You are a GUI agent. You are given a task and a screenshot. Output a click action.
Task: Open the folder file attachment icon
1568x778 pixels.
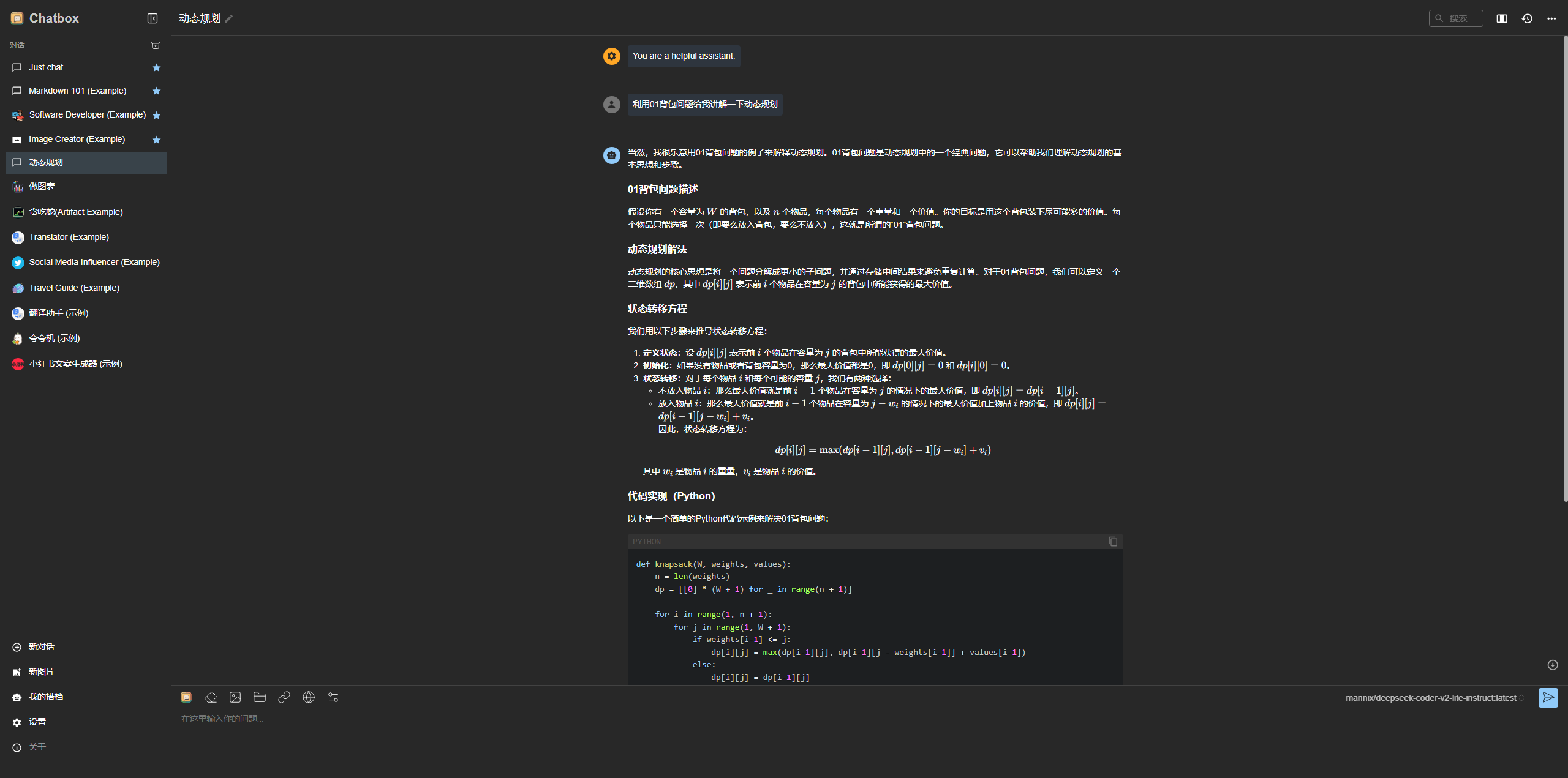click(x=260, y=697)
